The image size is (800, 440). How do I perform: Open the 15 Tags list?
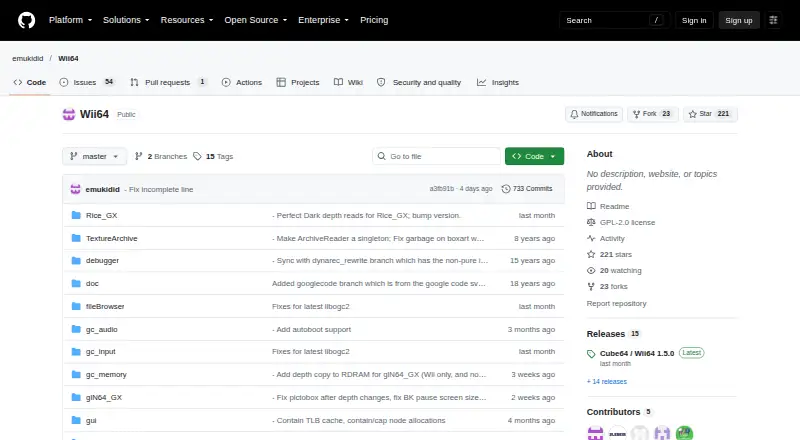pyautogui.click(x=213, y=156)
